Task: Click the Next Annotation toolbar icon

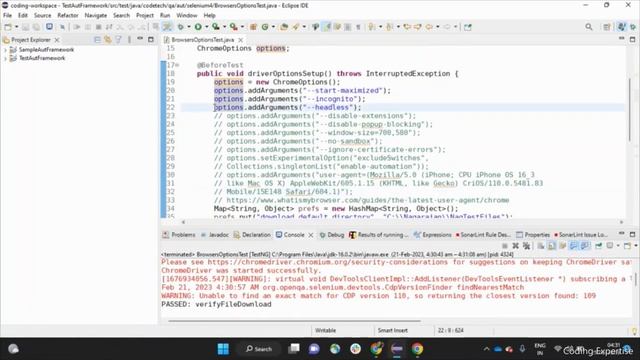Action: (x=371, y=27)
